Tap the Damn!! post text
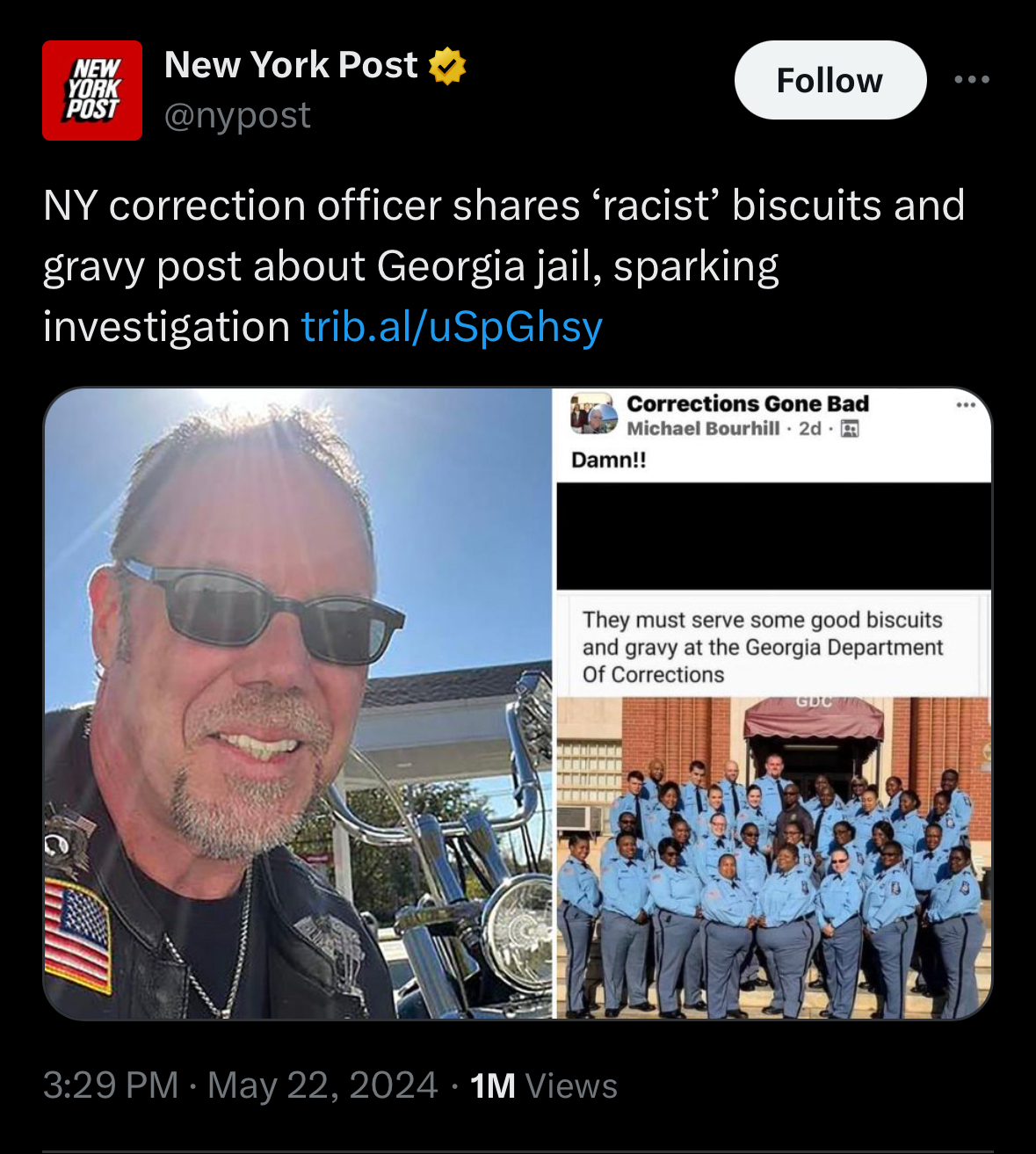Image resolution: width=1036 pixels, height=1154 pixels. pos(609,460)
